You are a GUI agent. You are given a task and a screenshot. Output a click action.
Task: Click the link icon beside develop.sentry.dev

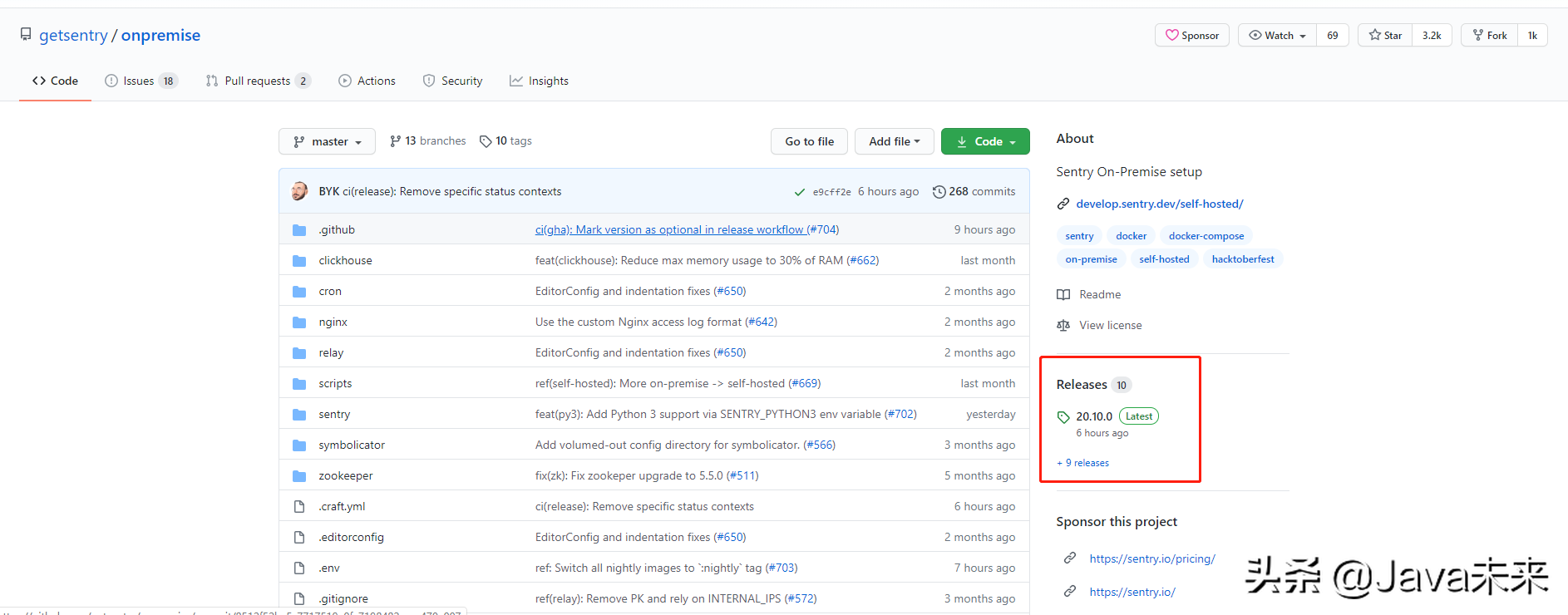click(1063, 204)
